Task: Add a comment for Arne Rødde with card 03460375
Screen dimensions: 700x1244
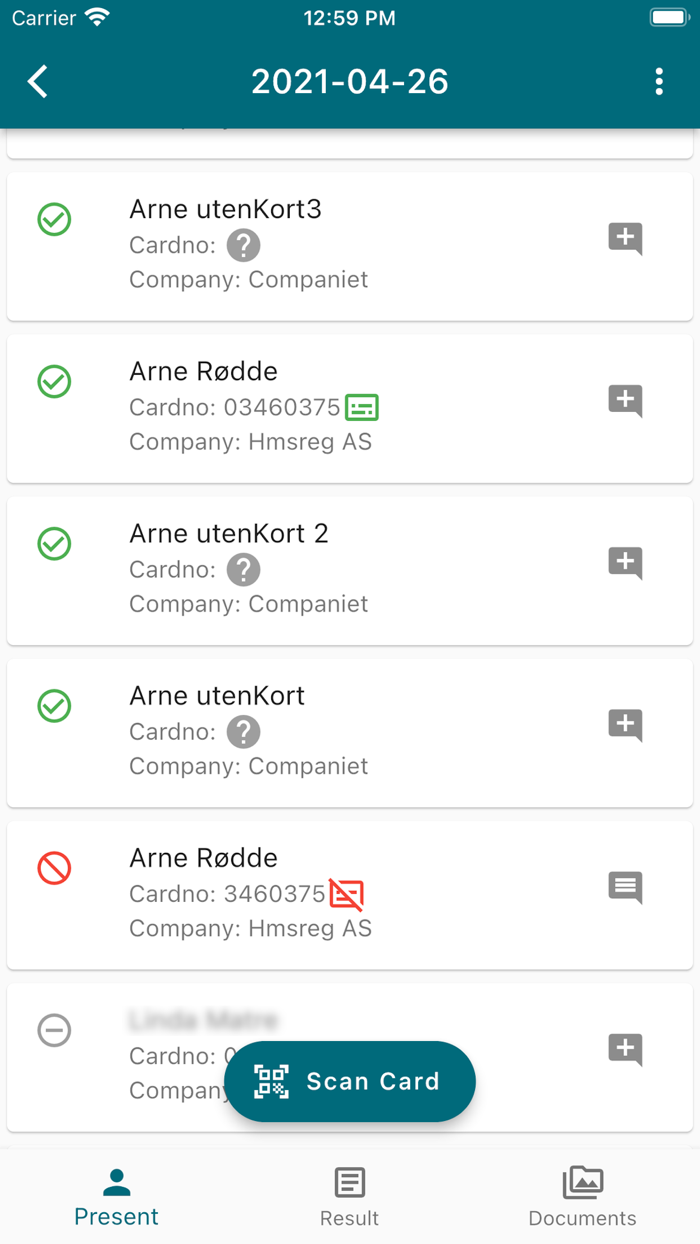Action: (x=624, y=401)
